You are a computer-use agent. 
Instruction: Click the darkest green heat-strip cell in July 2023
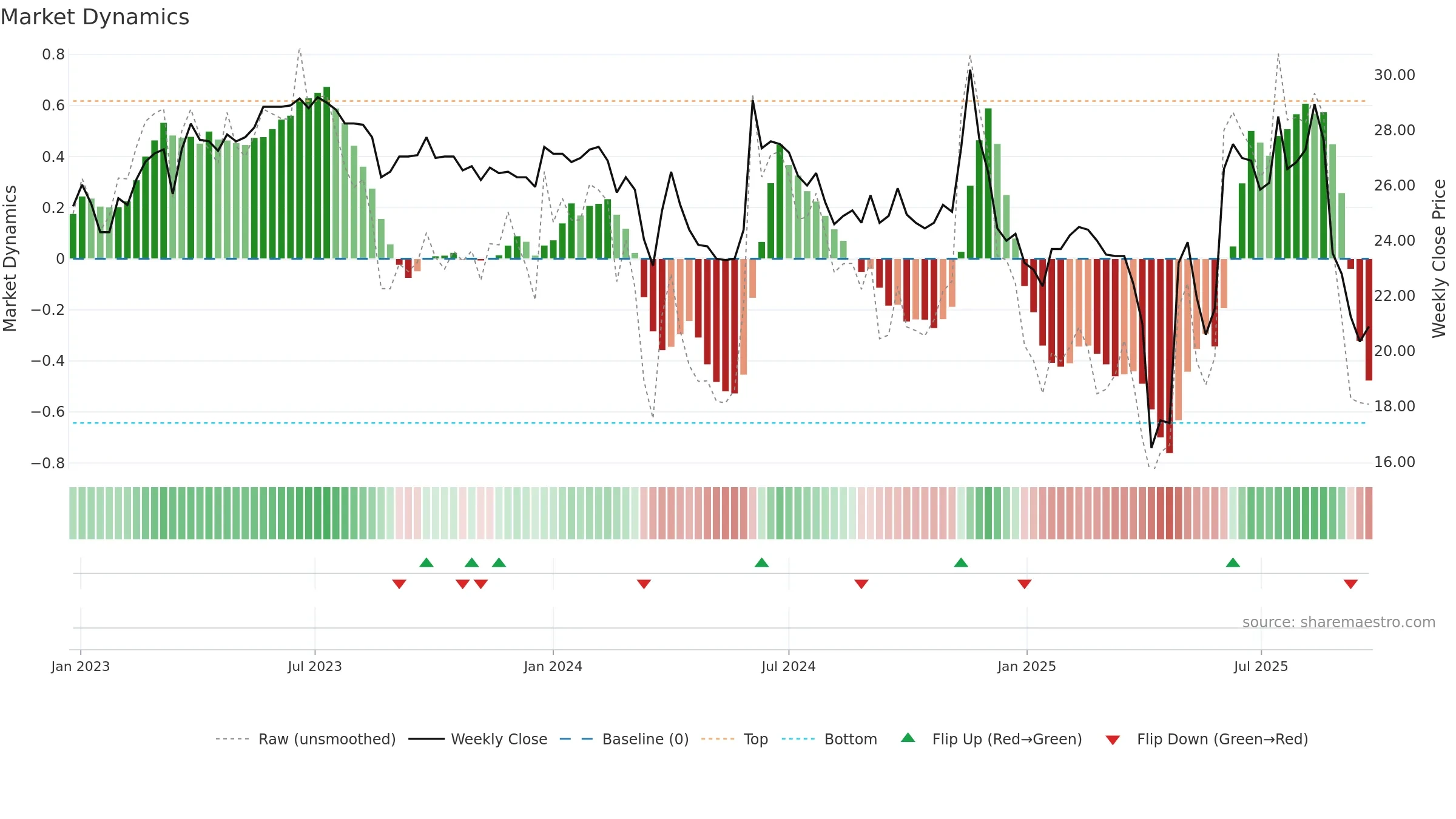click(327, 513)
